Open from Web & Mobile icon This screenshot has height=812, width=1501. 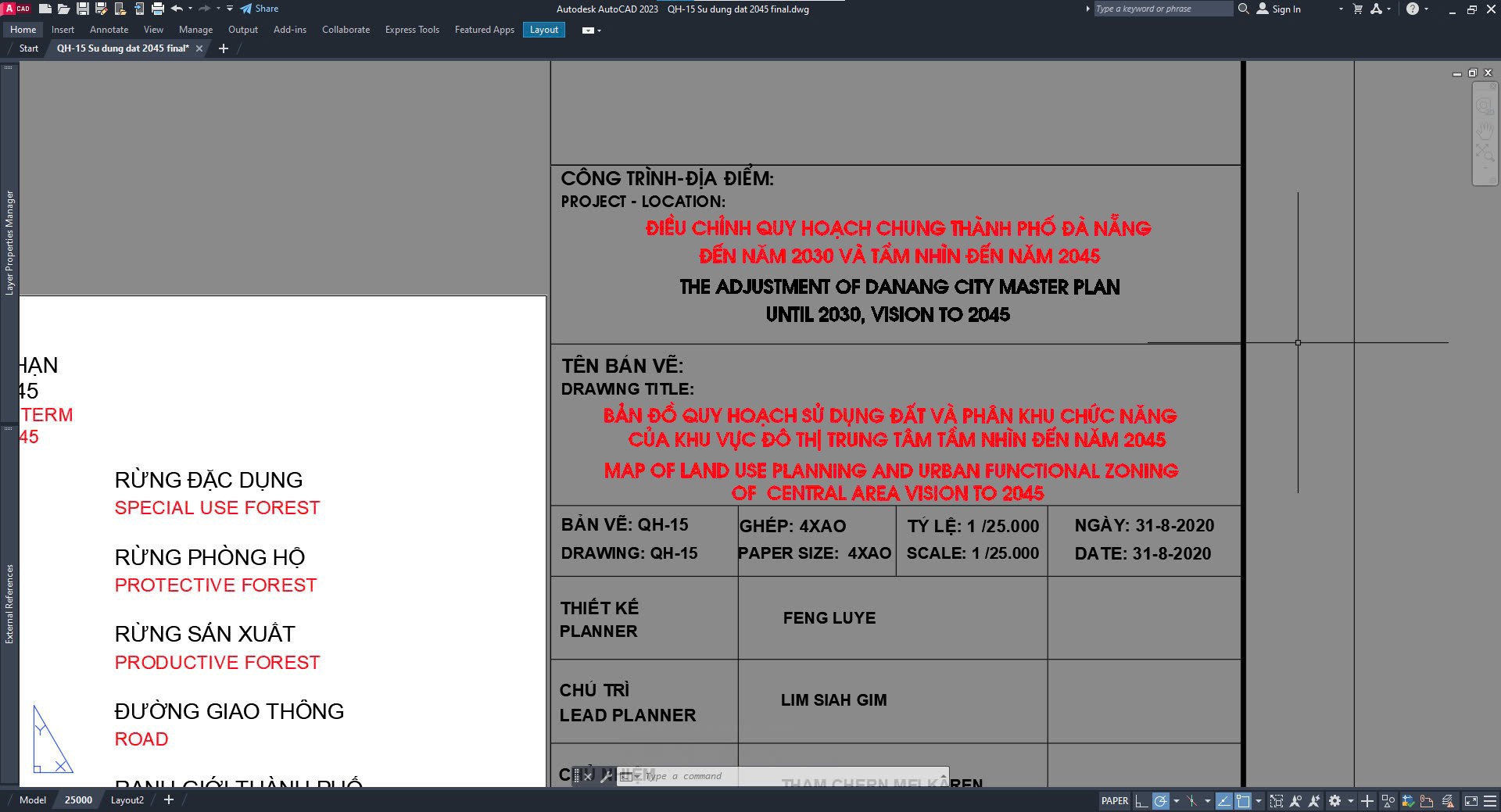coord(120,9)
